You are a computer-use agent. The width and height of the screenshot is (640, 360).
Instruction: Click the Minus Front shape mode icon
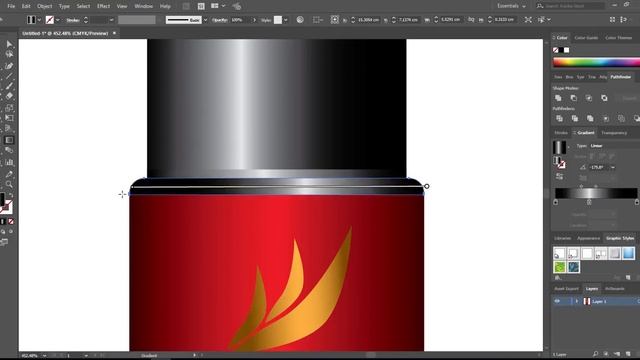[x=573, y=98]
